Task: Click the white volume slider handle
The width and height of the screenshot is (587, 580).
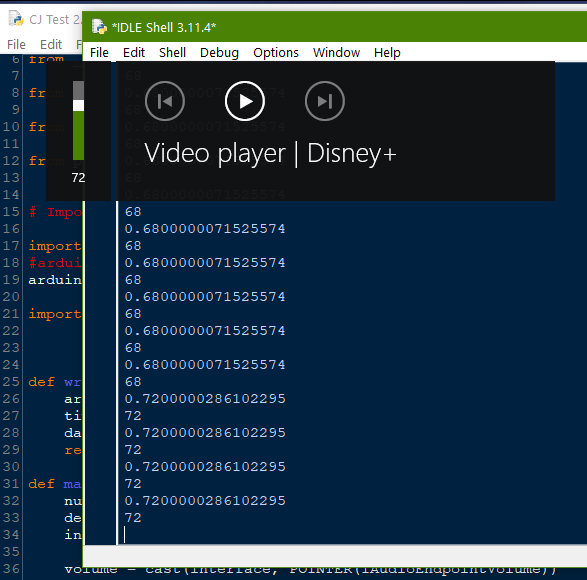Action: [x=78, y=105]
